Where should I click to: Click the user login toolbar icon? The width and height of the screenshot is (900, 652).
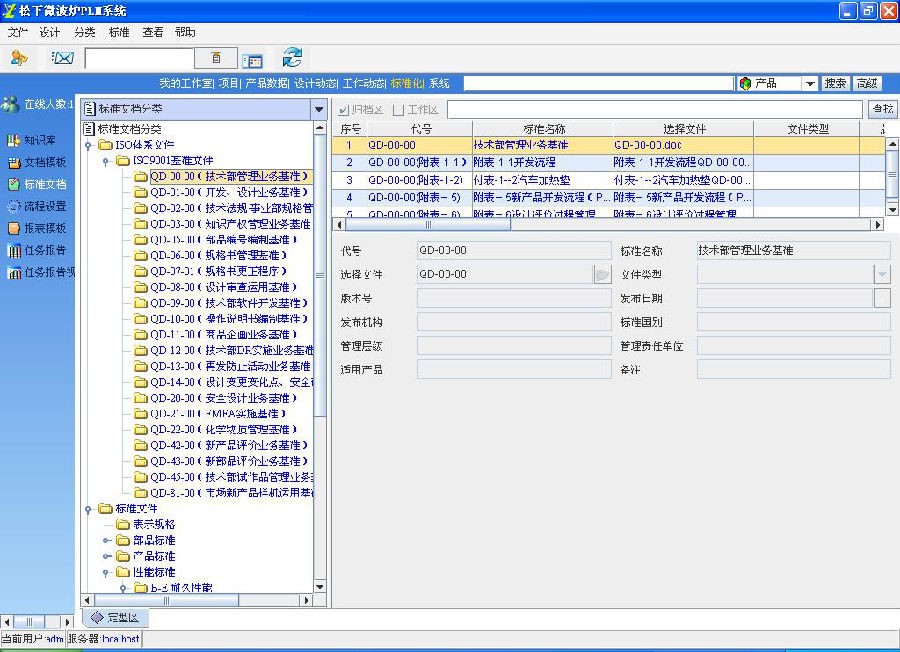[x=18, y=58]
